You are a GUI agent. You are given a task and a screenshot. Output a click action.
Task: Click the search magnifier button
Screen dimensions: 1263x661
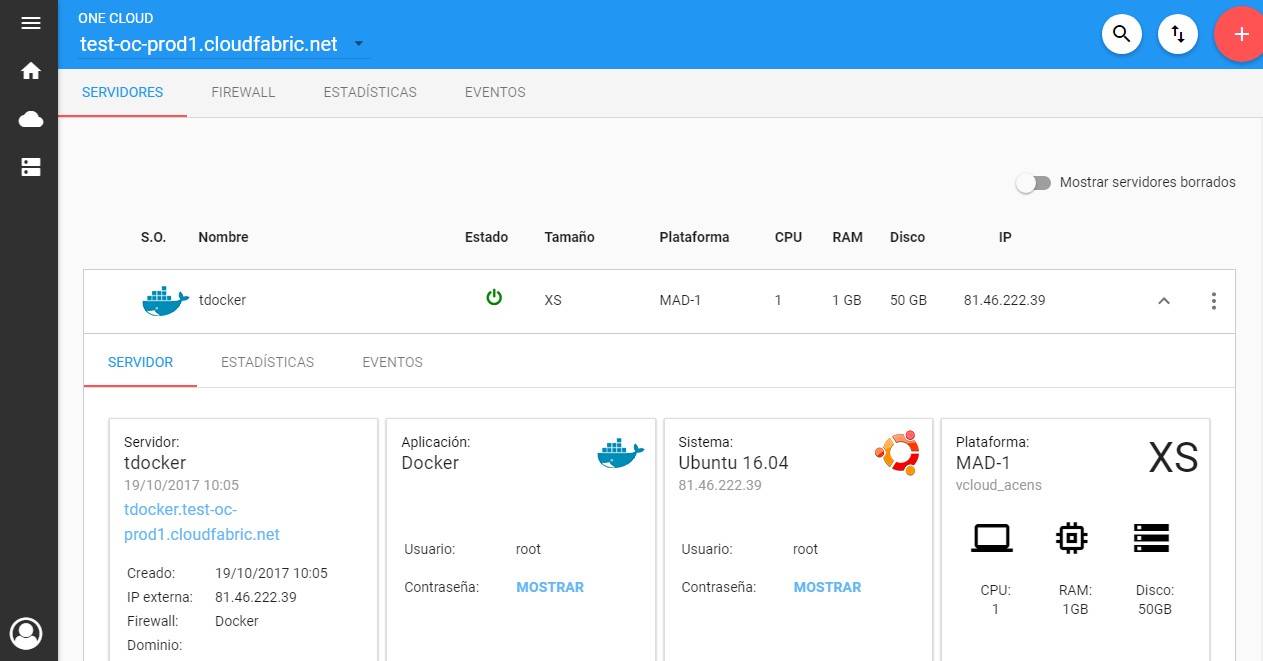point(1122,34)
